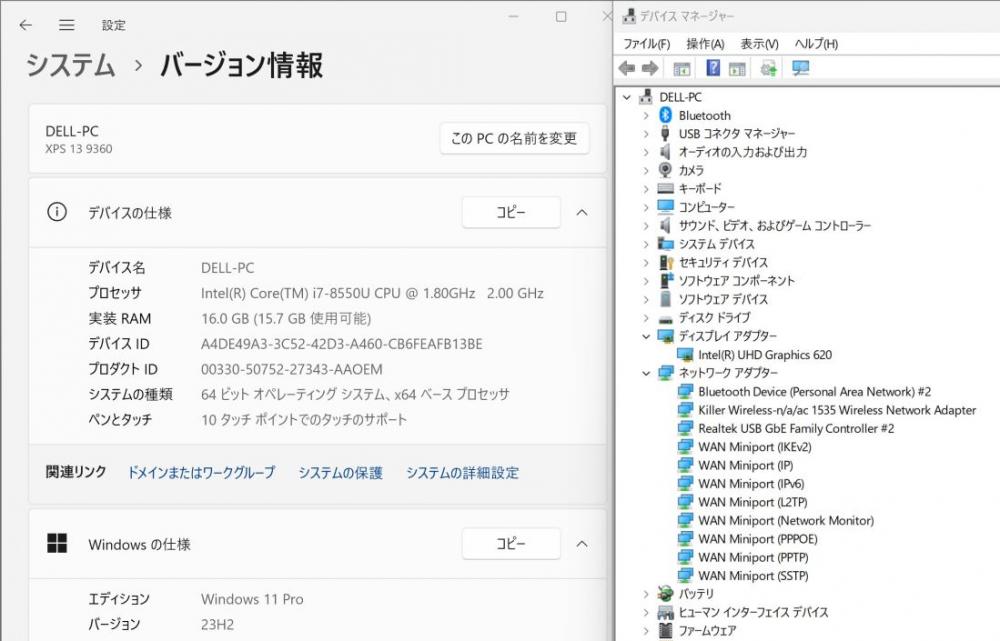Open システムの詳細設定 link

tap(462, 473)
